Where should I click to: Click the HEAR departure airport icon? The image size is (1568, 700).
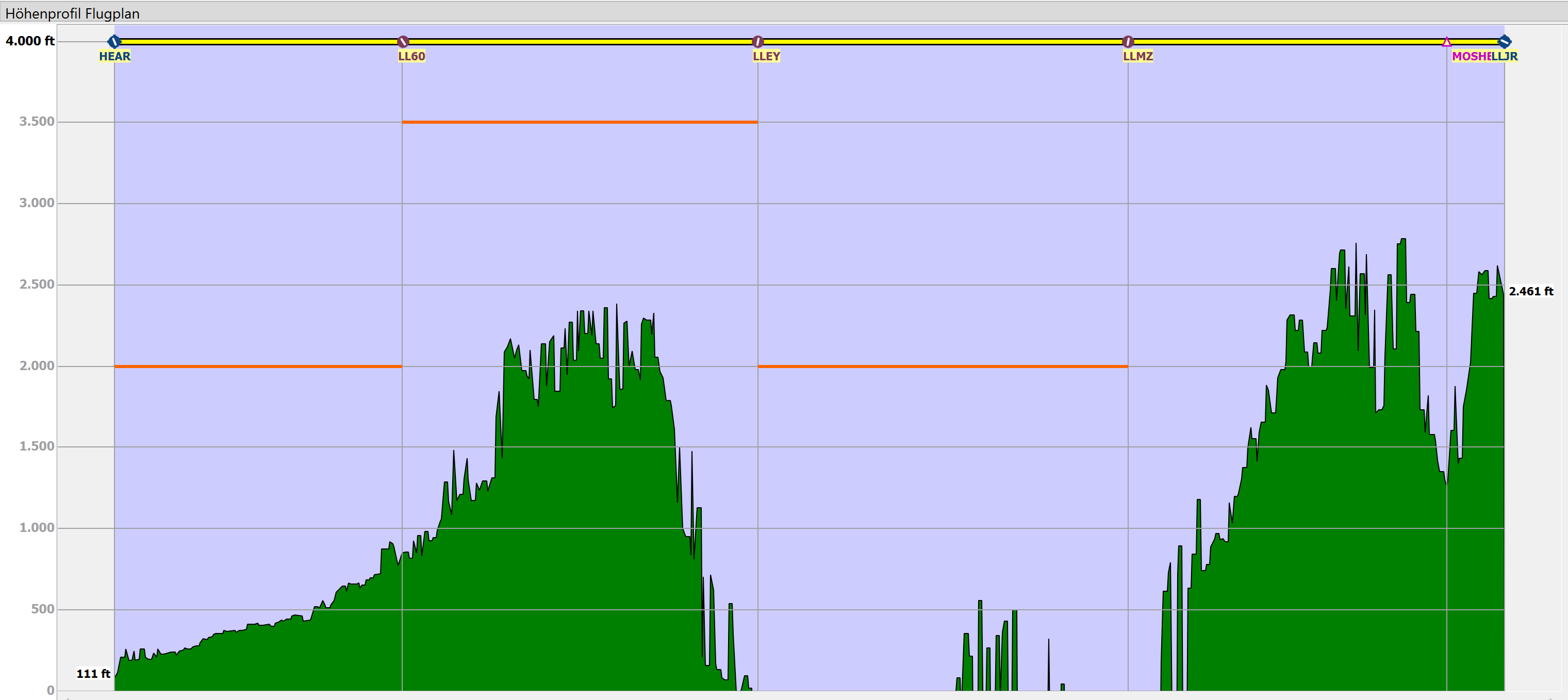[x=114, y=41]
